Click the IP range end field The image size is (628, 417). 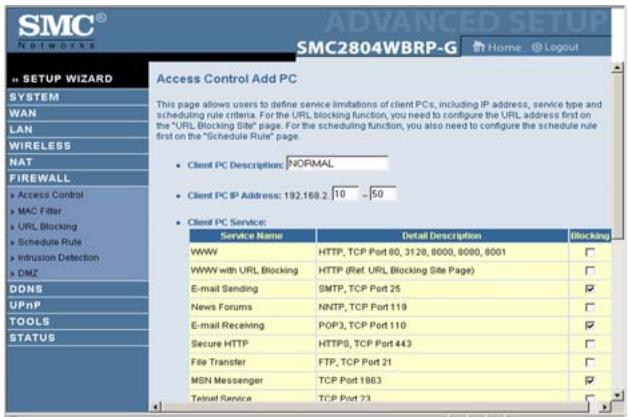(383, 194)
